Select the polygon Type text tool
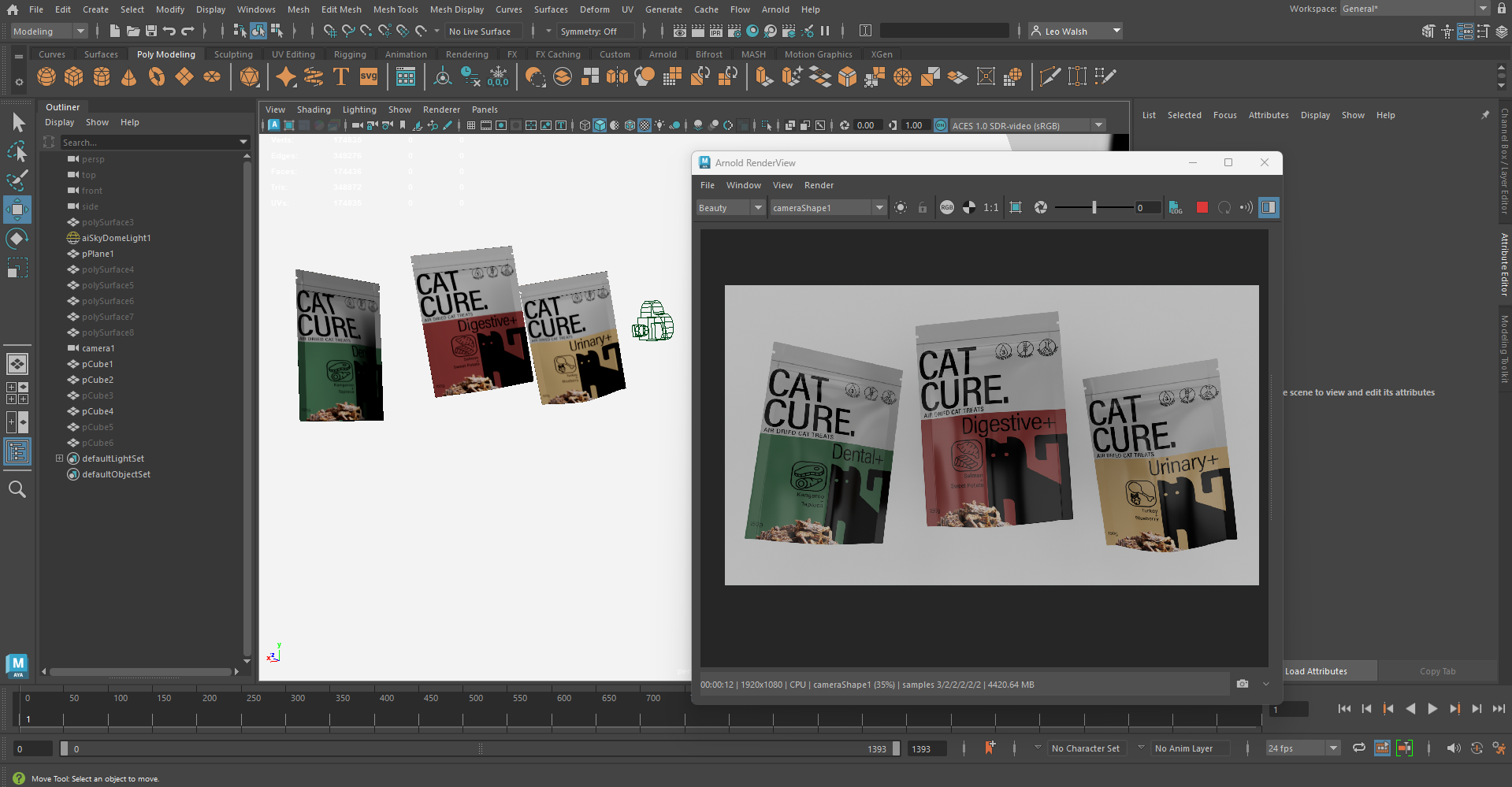 tap(341, 76)
